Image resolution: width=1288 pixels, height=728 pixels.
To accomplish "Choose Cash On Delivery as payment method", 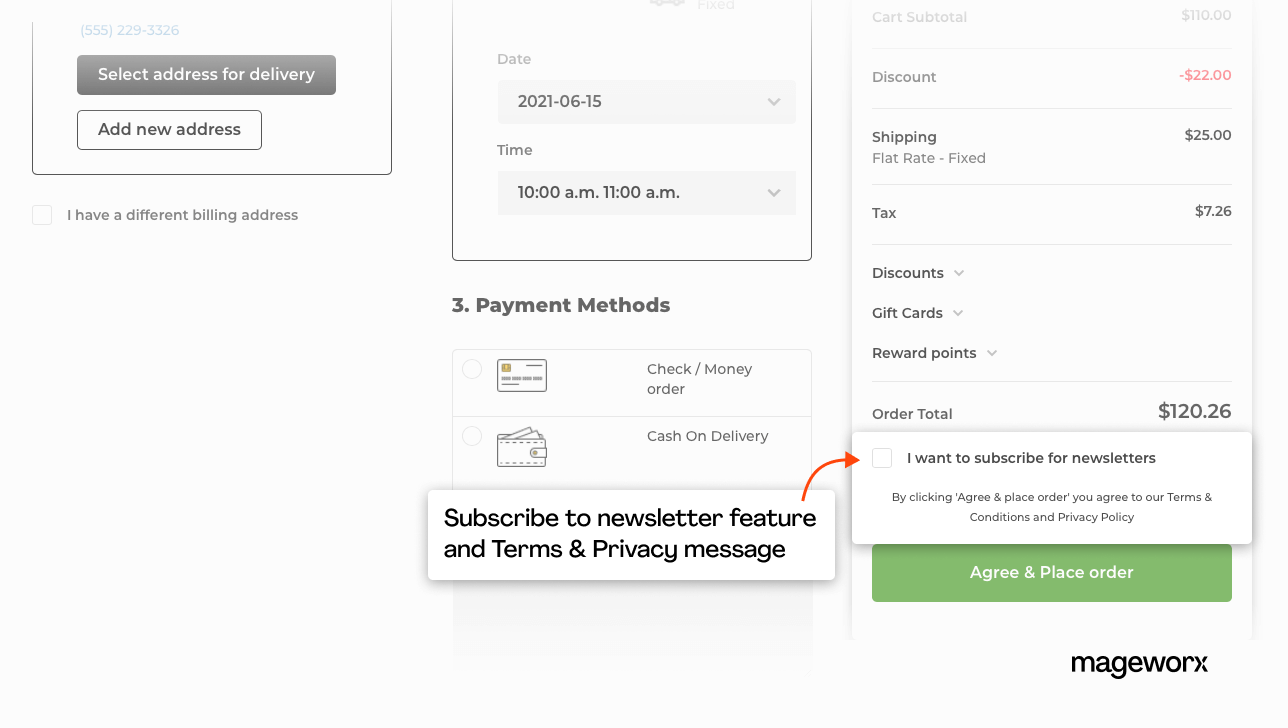I will click(472, 435).
